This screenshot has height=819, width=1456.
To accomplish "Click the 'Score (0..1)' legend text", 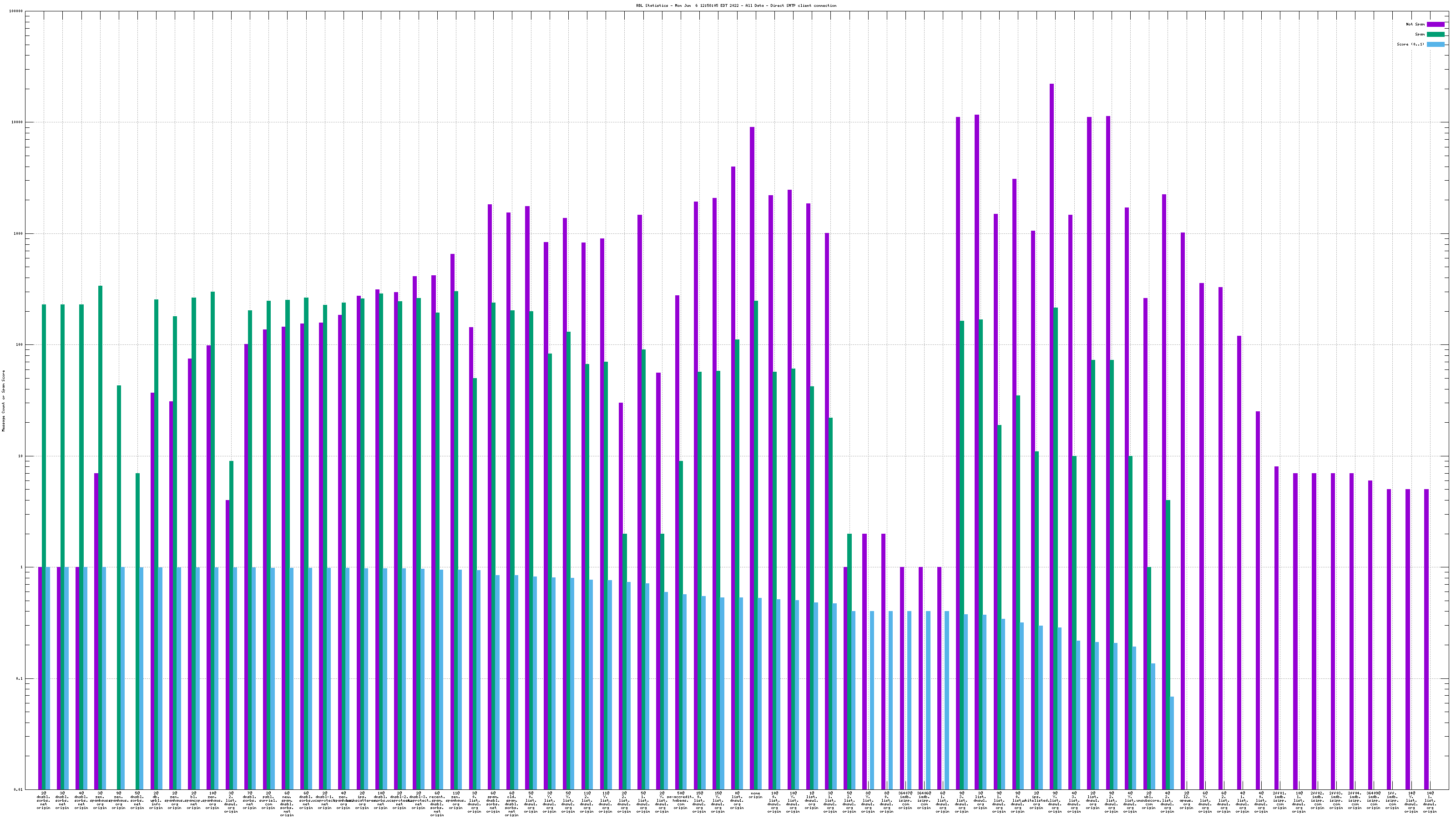I will [x=1410, y=45].
